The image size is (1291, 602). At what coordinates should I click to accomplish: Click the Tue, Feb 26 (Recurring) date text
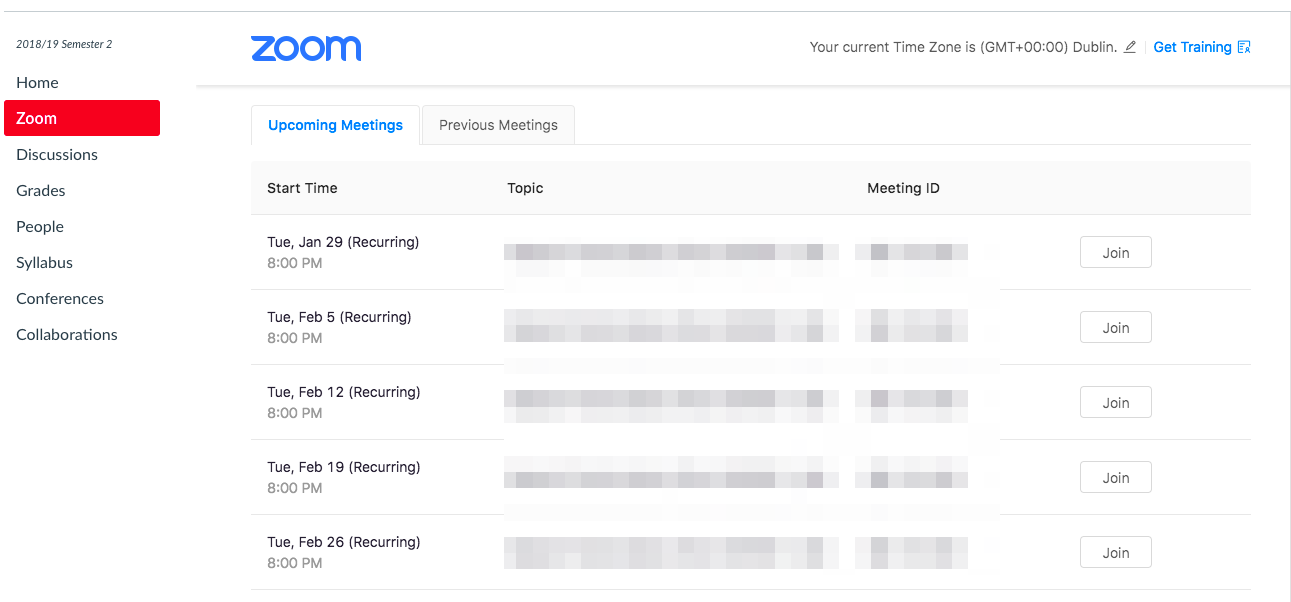343,542
